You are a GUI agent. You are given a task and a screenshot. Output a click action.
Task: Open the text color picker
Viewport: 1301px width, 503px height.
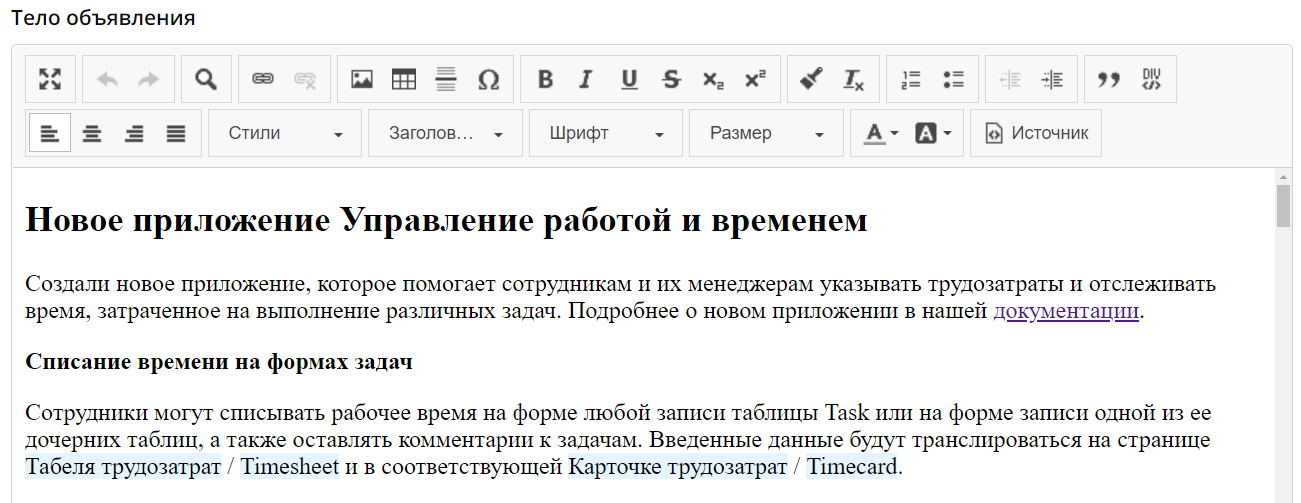pyautogui.click(x=881, y=134)
